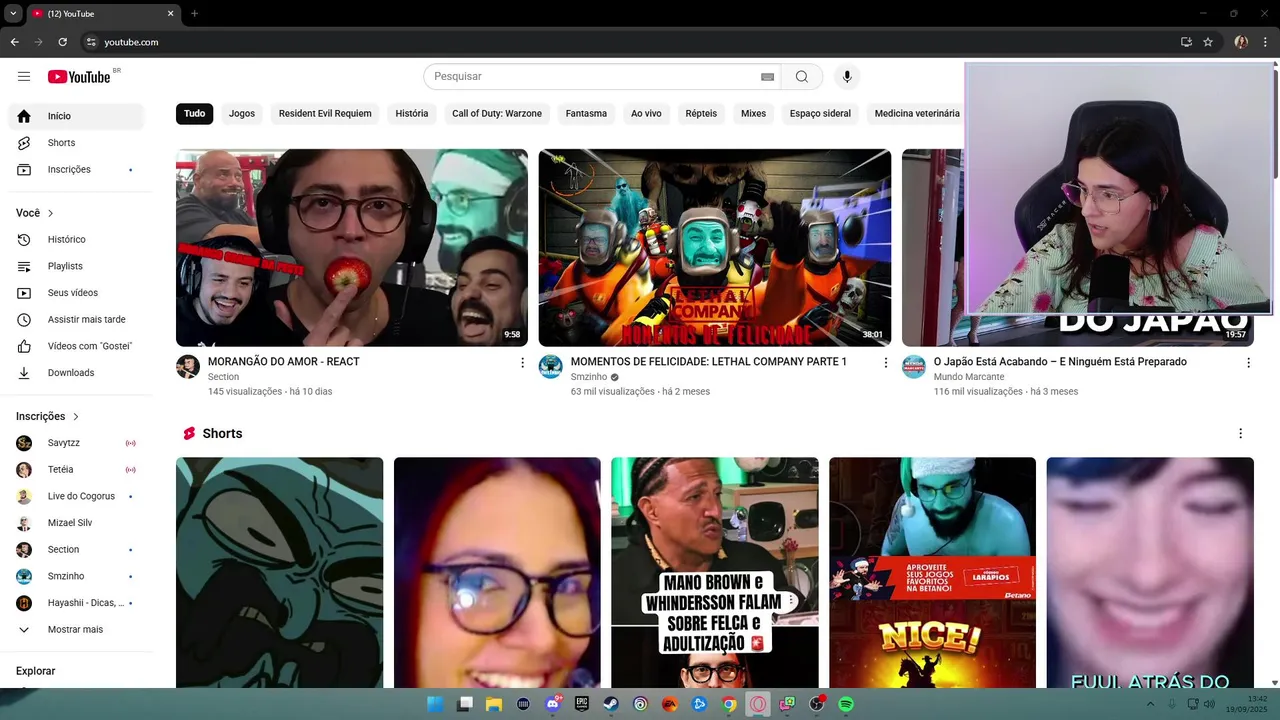Select the Ao vivo filter chip
The image size is (1280, 720).
646,114
